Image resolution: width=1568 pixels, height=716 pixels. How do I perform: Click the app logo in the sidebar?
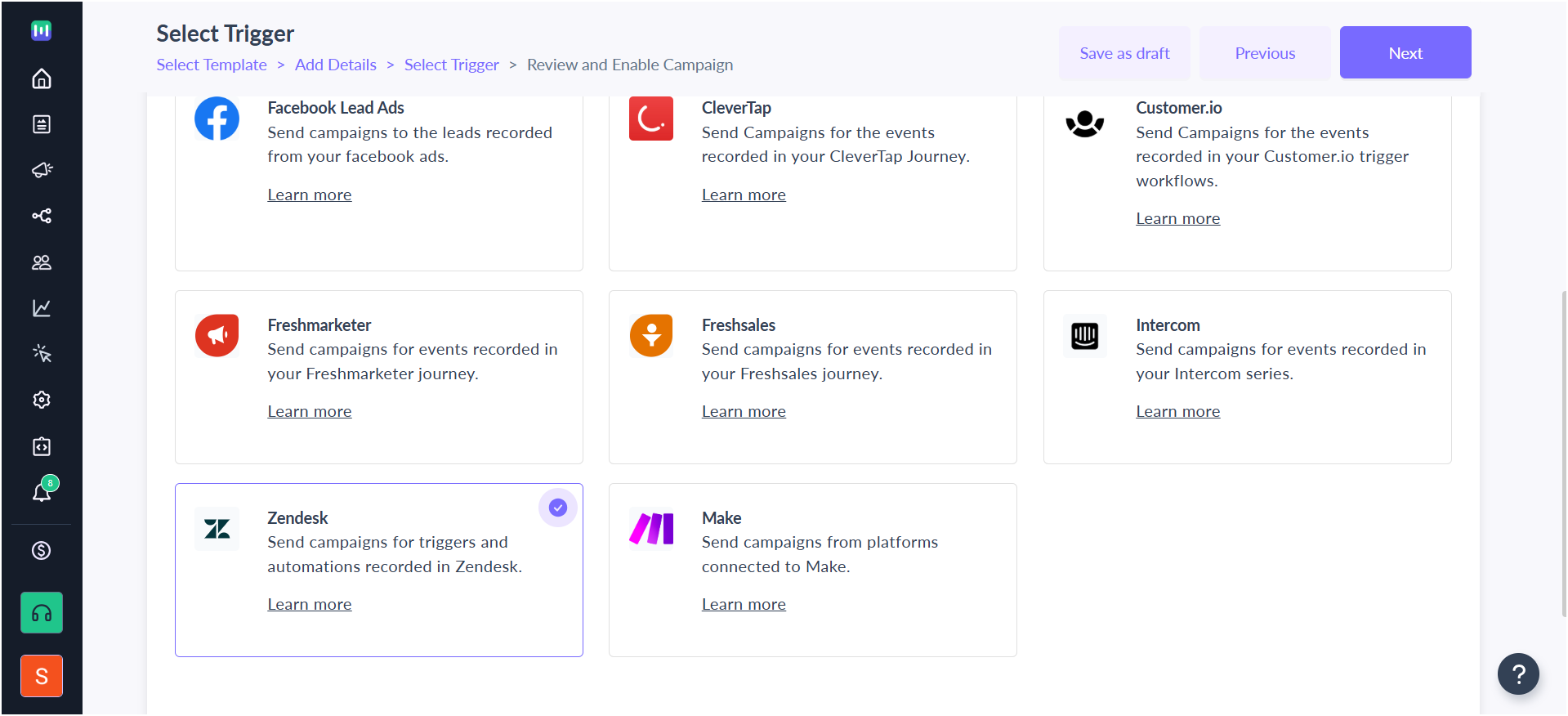[x=41, y=30]
